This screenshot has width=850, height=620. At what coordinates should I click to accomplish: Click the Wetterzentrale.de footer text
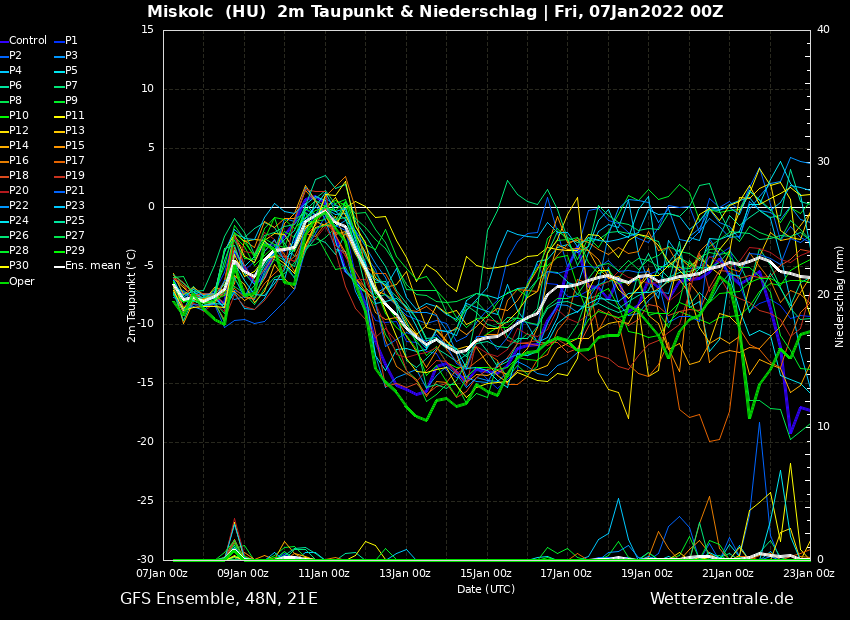click(x=721, y=599)
